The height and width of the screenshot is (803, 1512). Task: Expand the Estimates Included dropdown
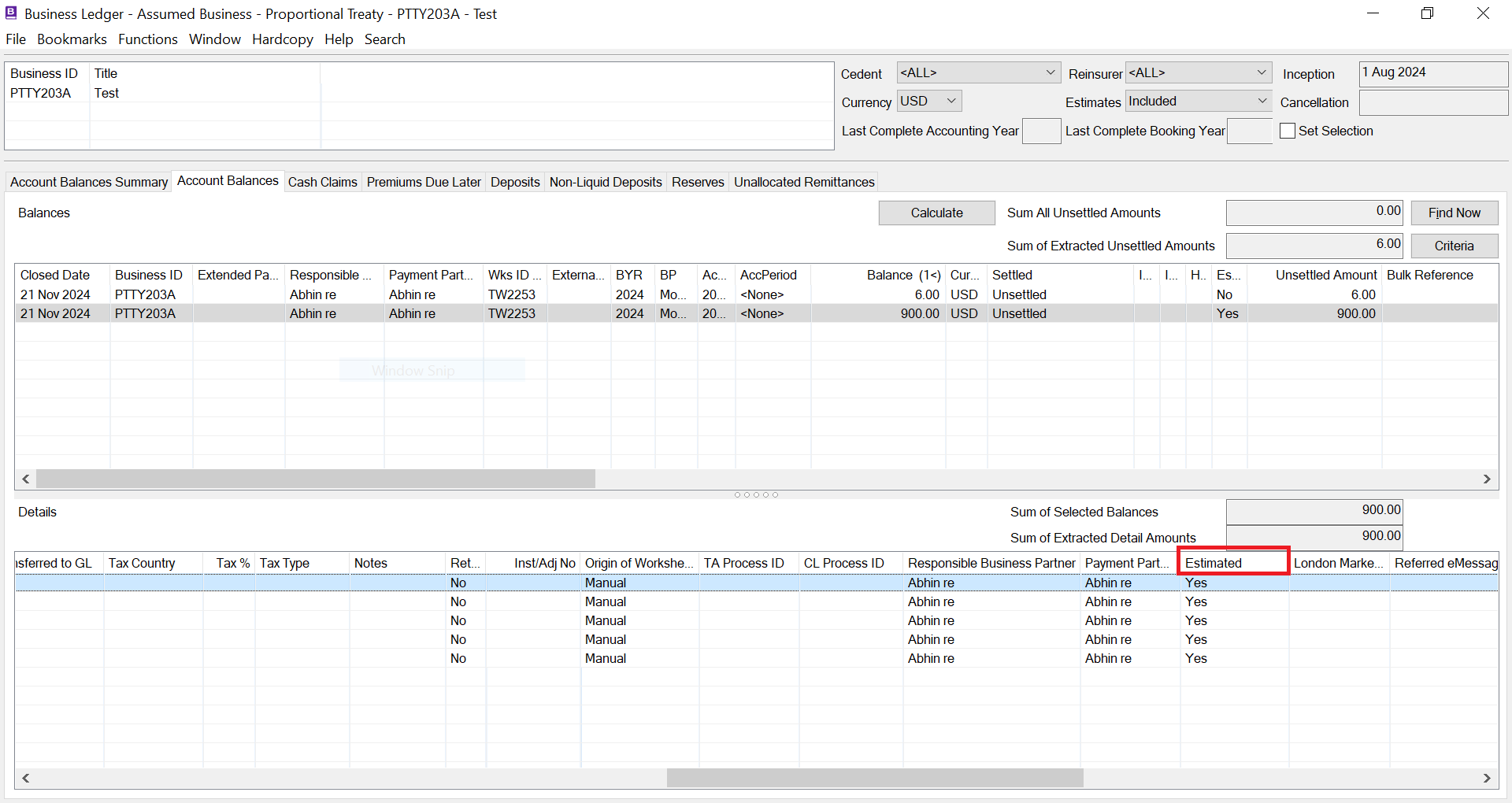coord(1262,102)
